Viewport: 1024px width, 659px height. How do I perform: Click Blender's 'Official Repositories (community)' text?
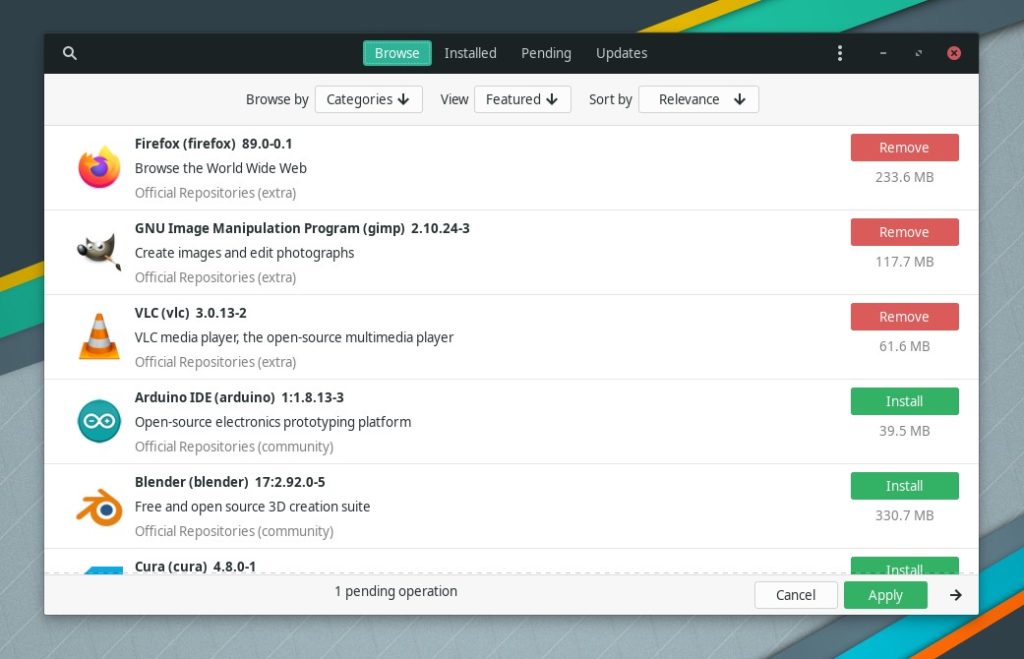point(234,531)
